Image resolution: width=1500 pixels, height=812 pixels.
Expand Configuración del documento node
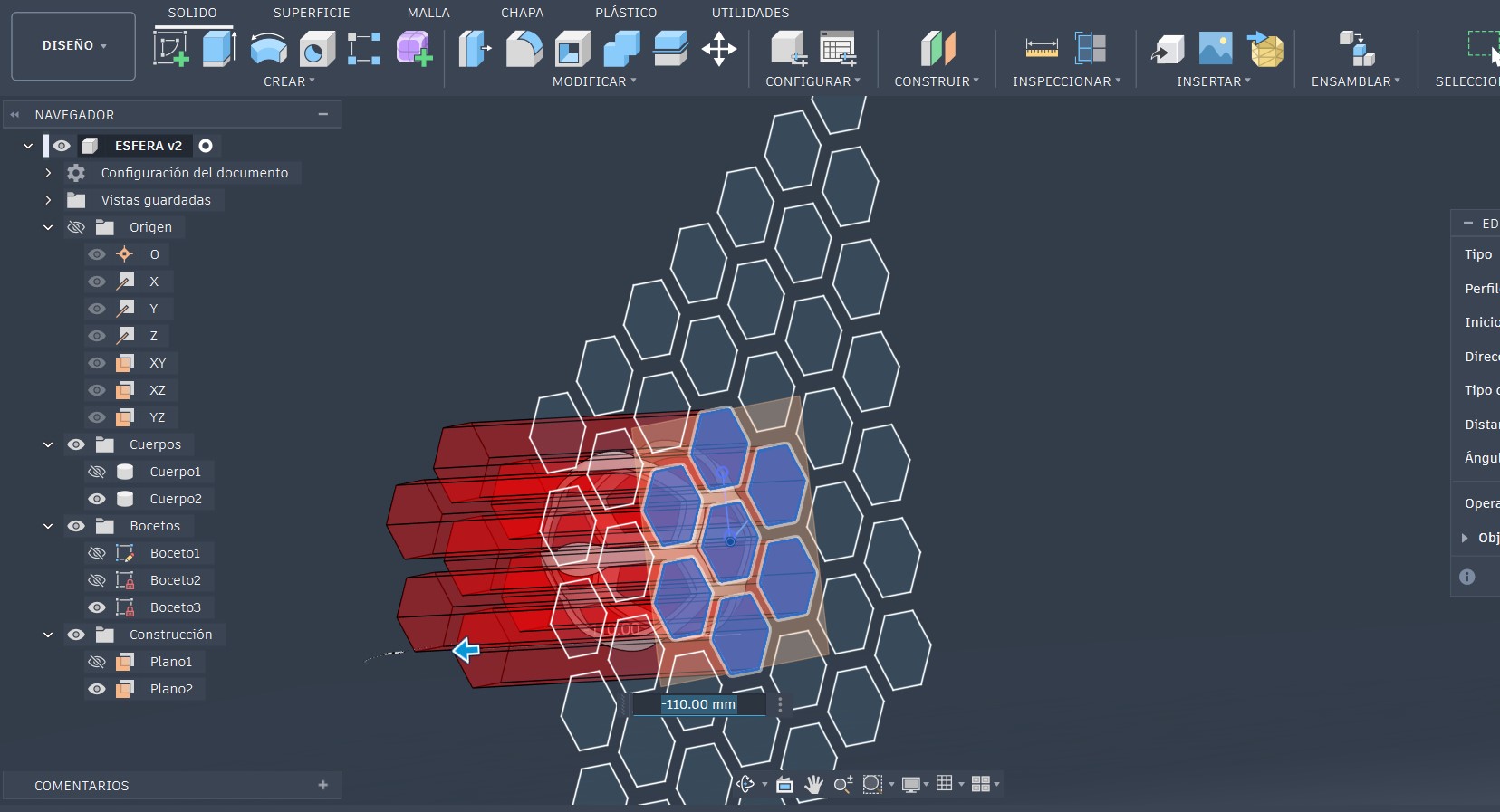pos(48,173)
